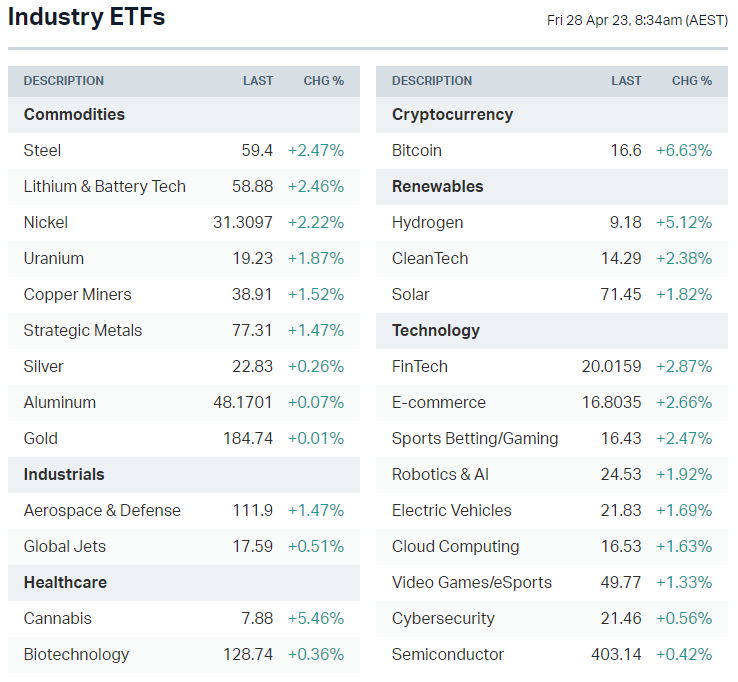
Task: Click the right table DESCRIPTION header
Action: point(431,81)
